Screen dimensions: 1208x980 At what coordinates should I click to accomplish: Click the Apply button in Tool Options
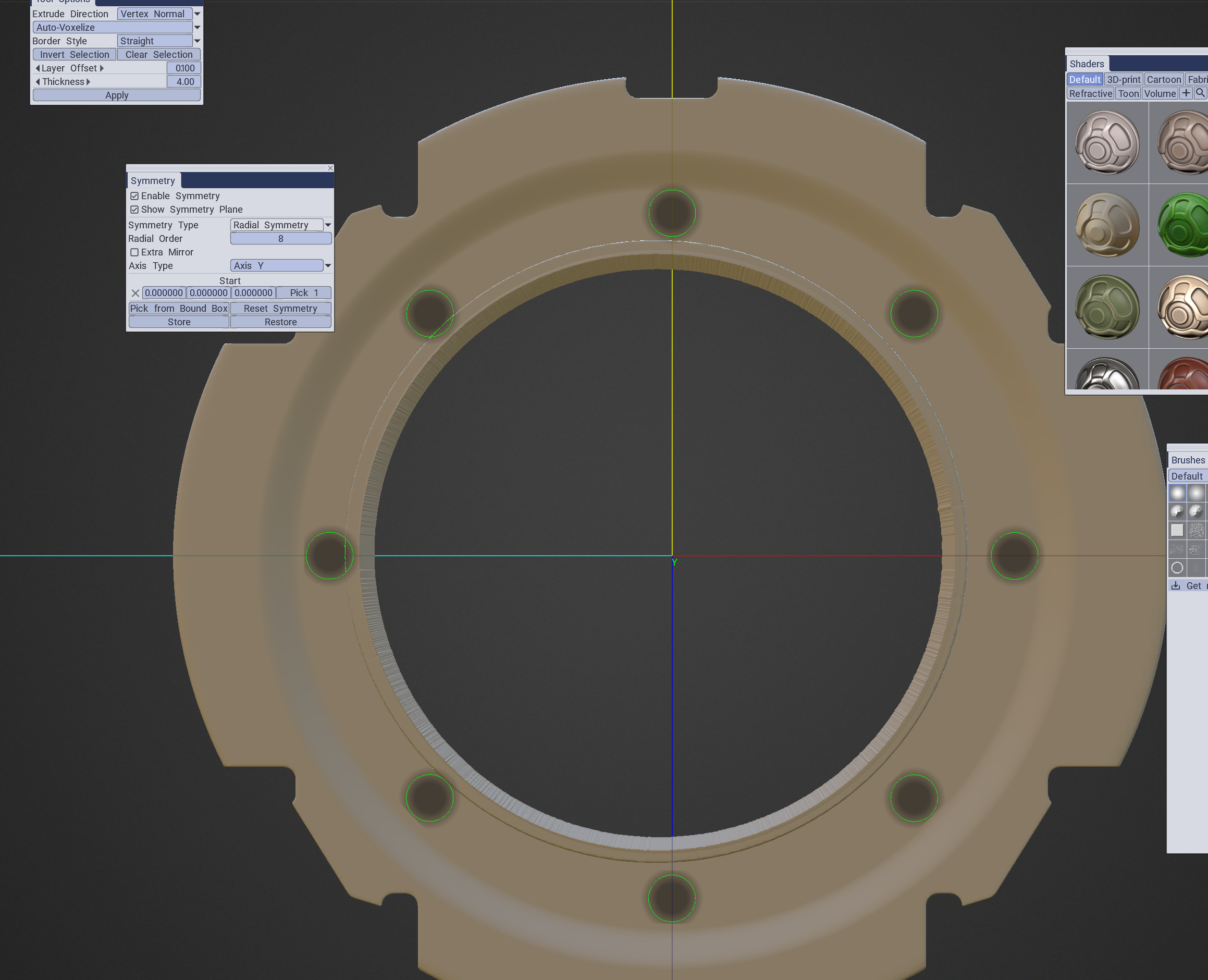click(x=117, y=95)
